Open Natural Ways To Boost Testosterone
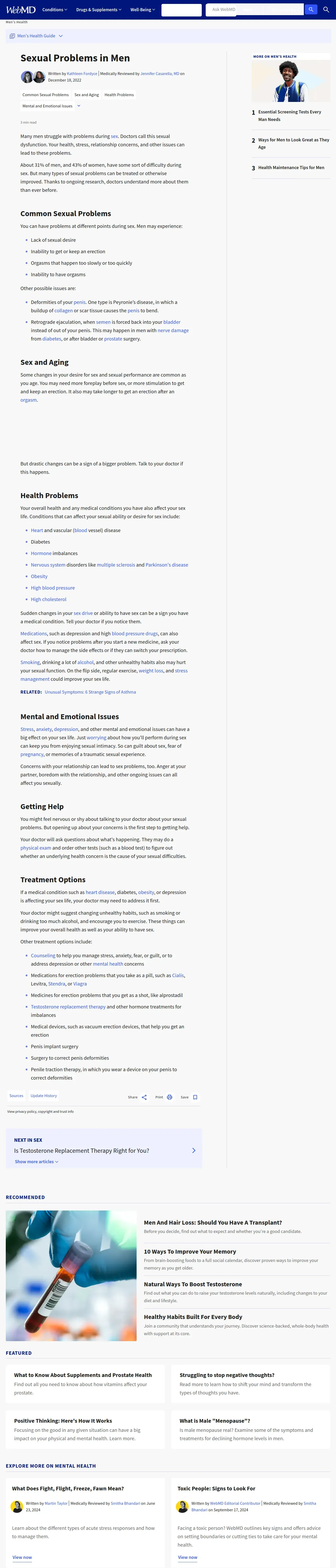This screenshot has width=336, height=1568. point(193,1284)
